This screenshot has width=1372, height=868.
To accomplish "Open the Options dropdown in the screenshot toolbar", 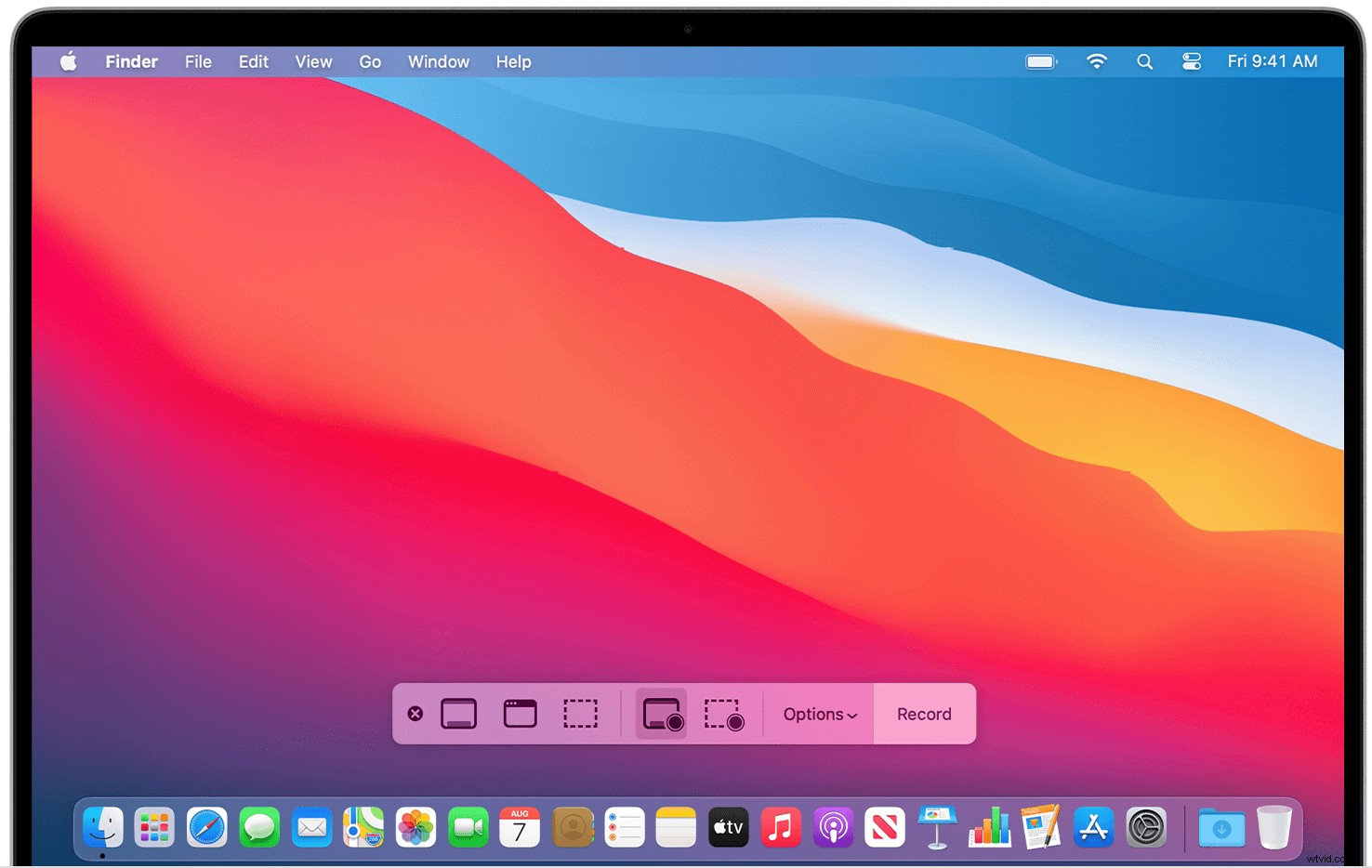I will point(818,714).
